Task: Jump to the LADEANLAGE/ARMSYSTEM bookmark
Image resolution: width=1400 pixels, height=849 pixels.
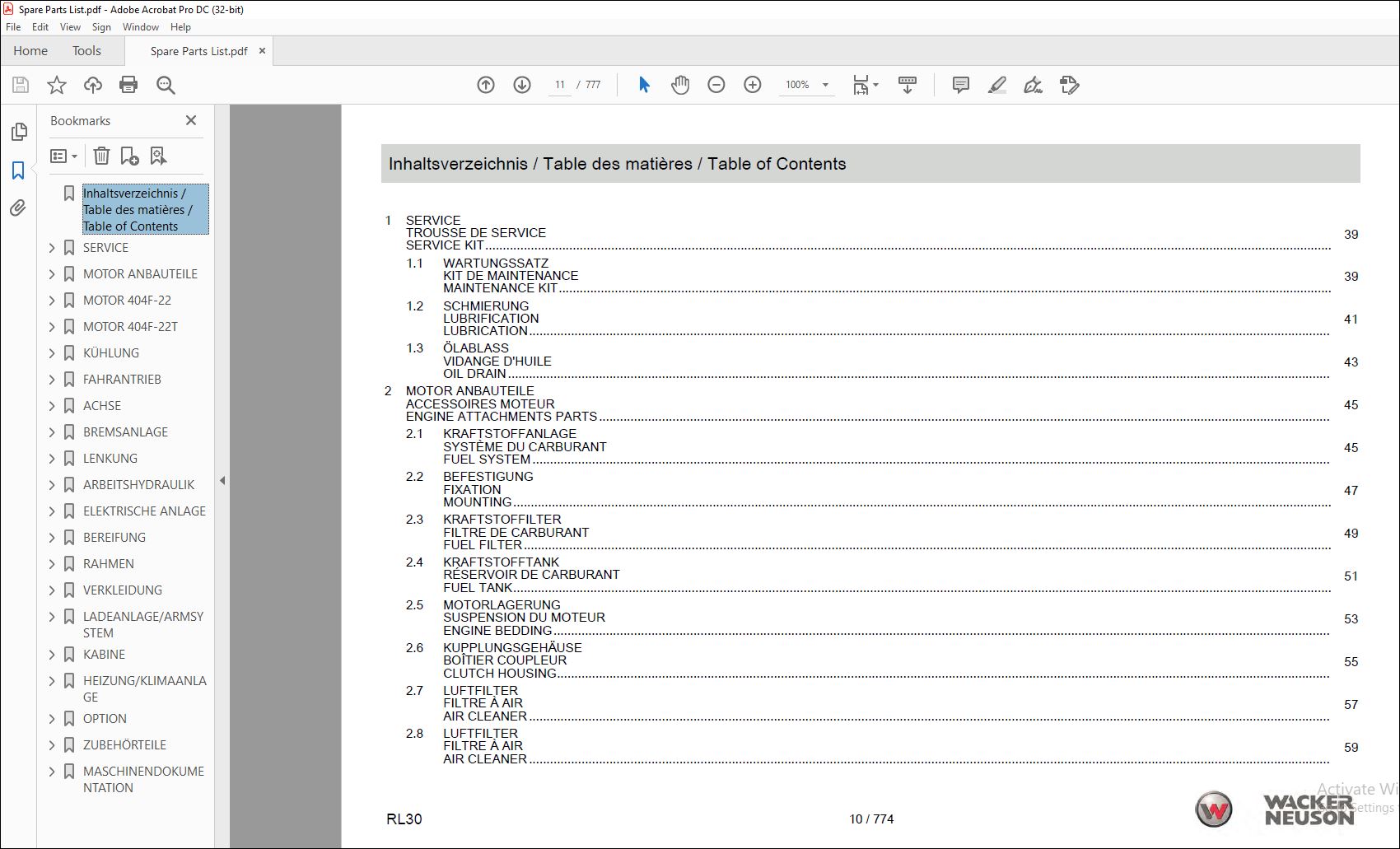Action: [143, 625]
